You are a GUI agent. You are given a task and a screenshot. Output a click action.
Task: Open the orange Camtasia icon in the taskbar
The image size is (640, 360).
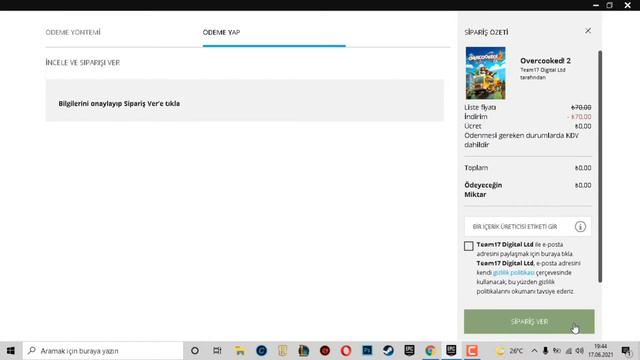coord(472,351)
